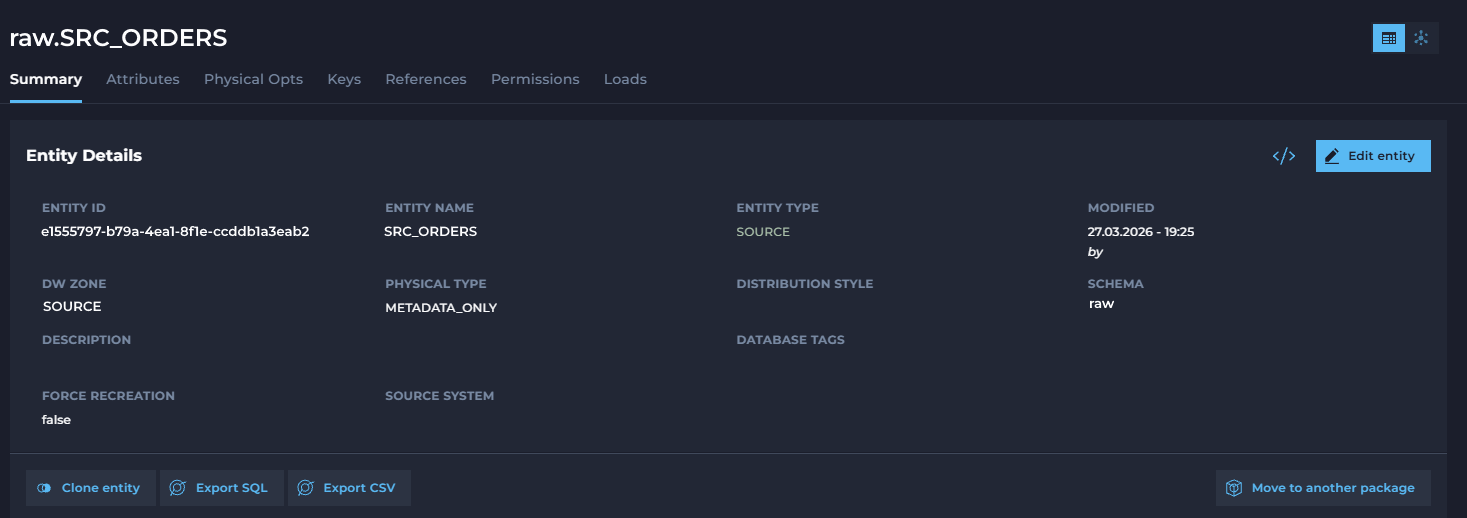
Task: Click the pencil icon on Edit entity
Action: [1332, 156]
